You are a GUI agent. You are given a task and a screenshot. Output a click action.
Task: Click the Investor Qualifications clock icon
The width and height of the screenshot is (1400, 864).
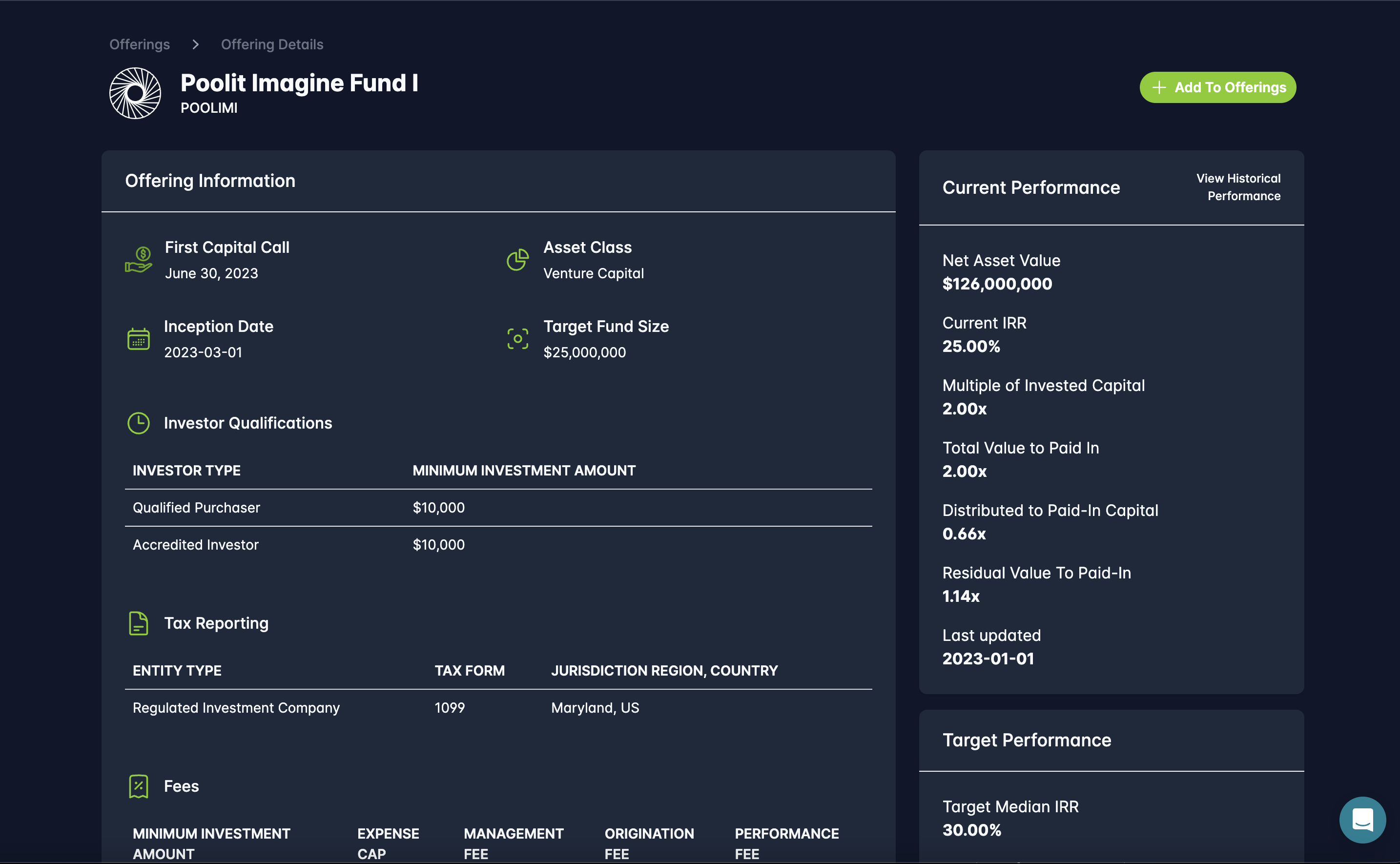pyautogui.click(x=138, y=423)
